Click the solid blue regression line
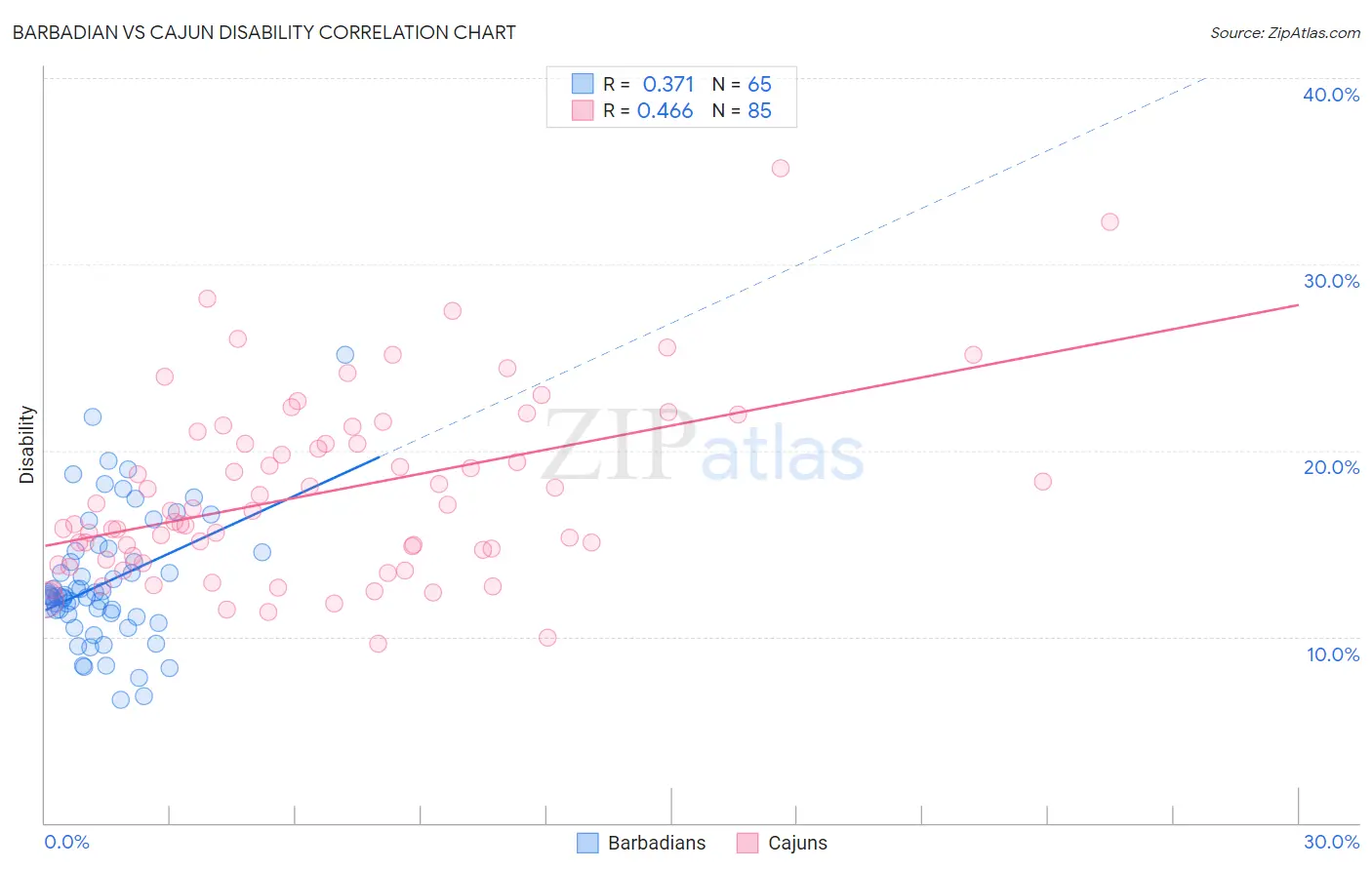The image size is (1372, 870). point(211,533)
